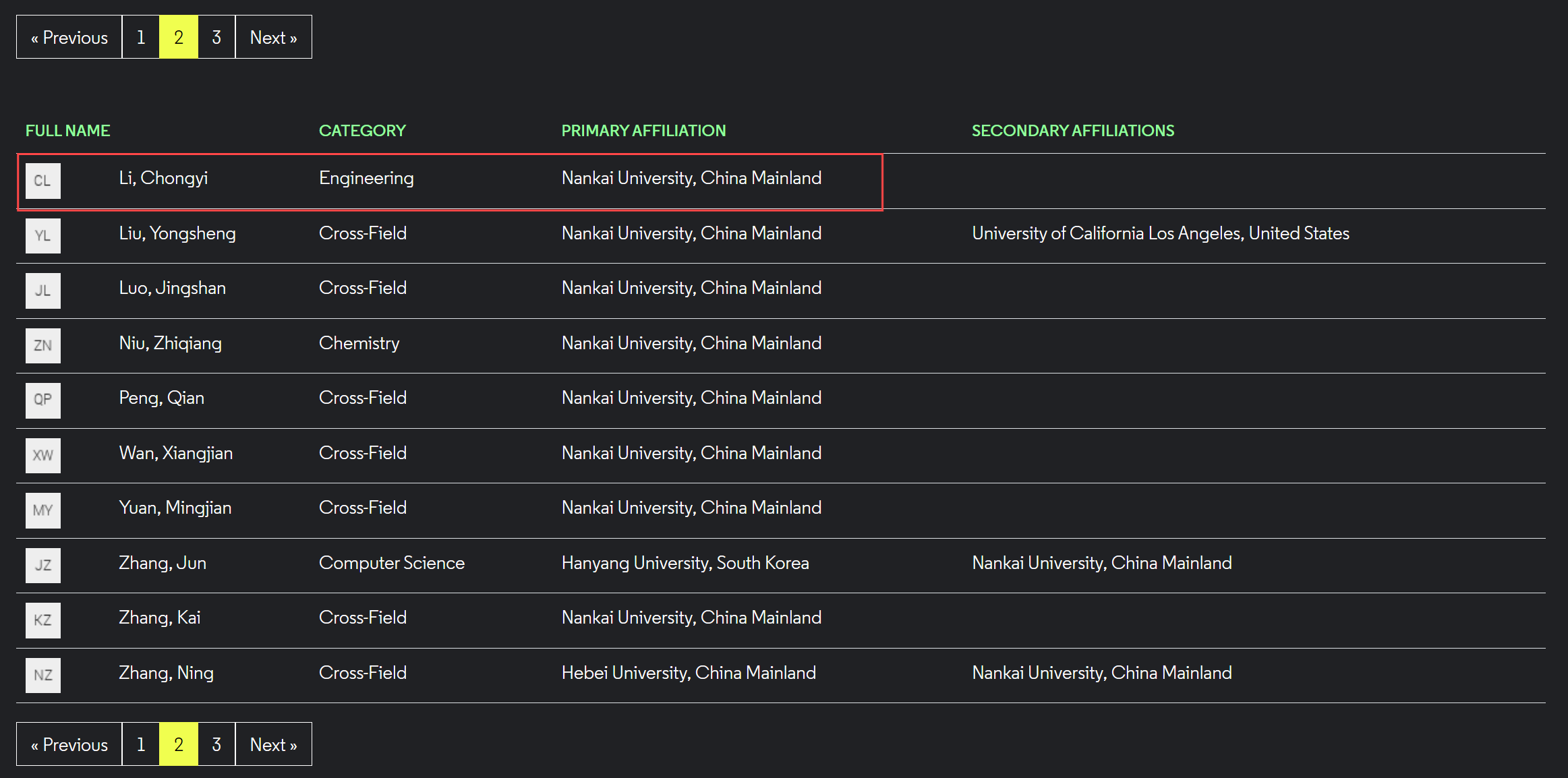Click the Full Name column header

click(67, 131)
